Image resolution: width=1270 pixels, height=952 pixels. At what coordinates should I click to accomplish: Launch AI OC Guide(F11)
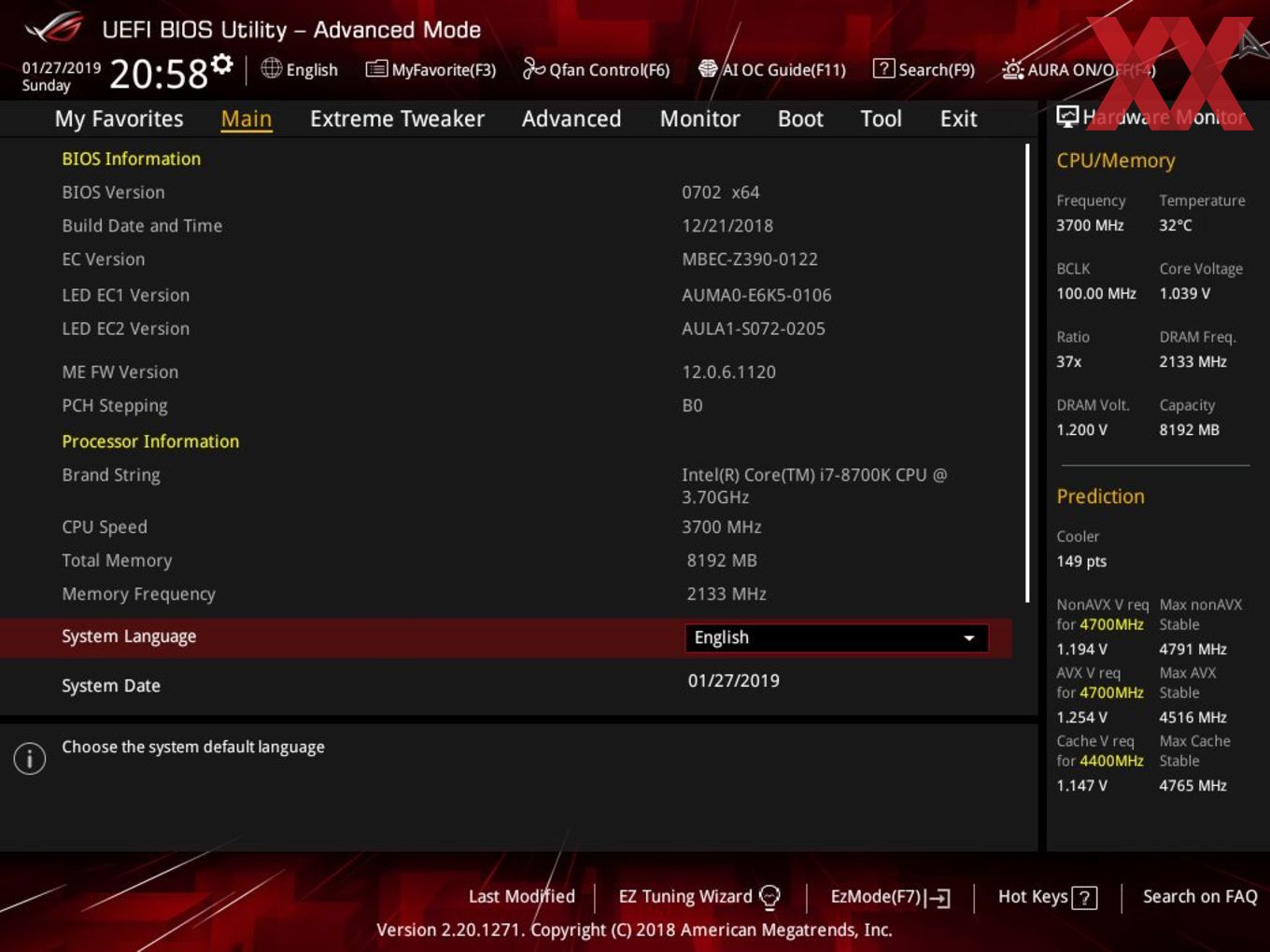point(772,69)
